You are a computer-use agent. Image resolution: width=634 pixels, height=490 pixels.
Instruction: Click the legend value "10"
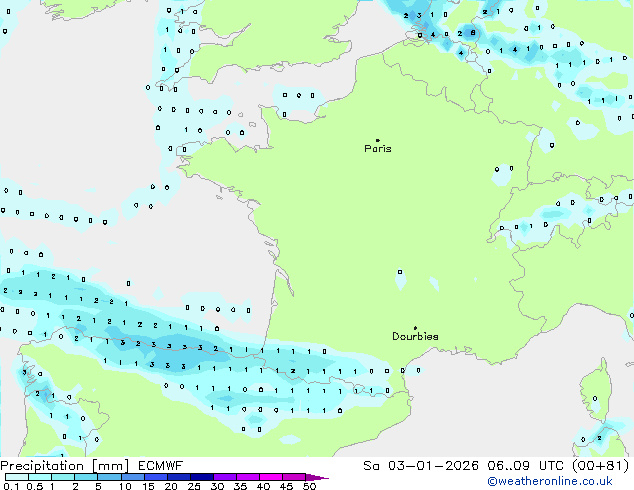[125, 486]
